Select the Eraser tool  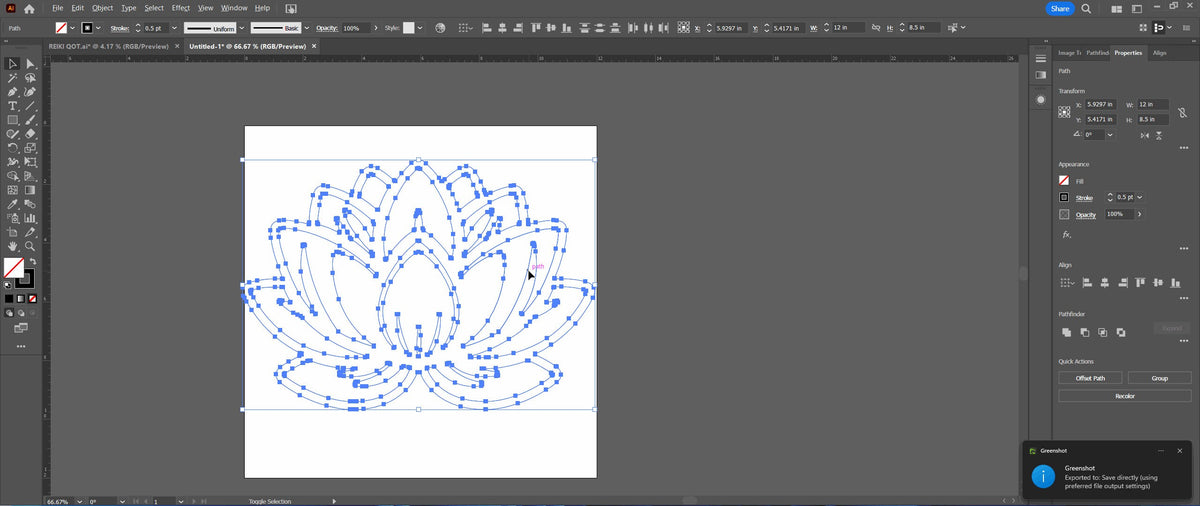pyautogui.click(x=30, y=134)
